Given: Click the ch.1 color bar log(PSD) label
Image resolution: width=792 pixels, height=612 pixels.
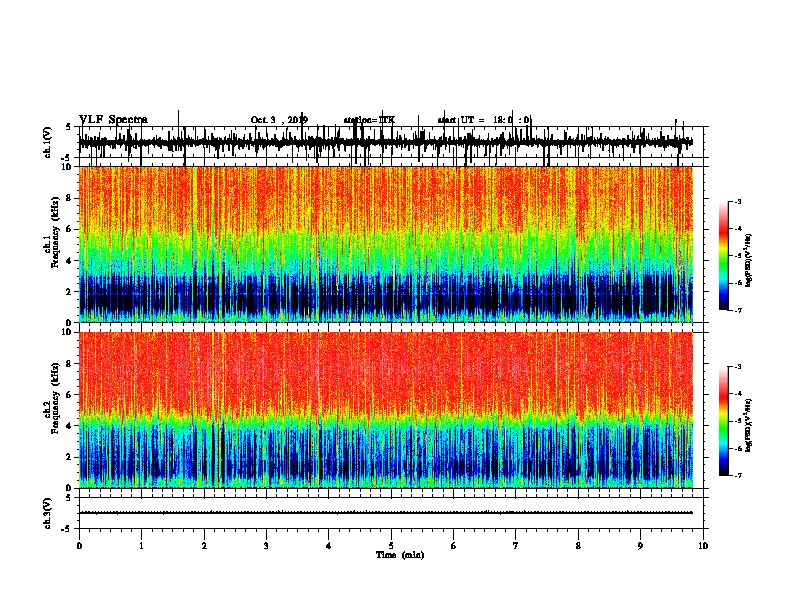Looking at the screenshot, I should tap(749, 261).
